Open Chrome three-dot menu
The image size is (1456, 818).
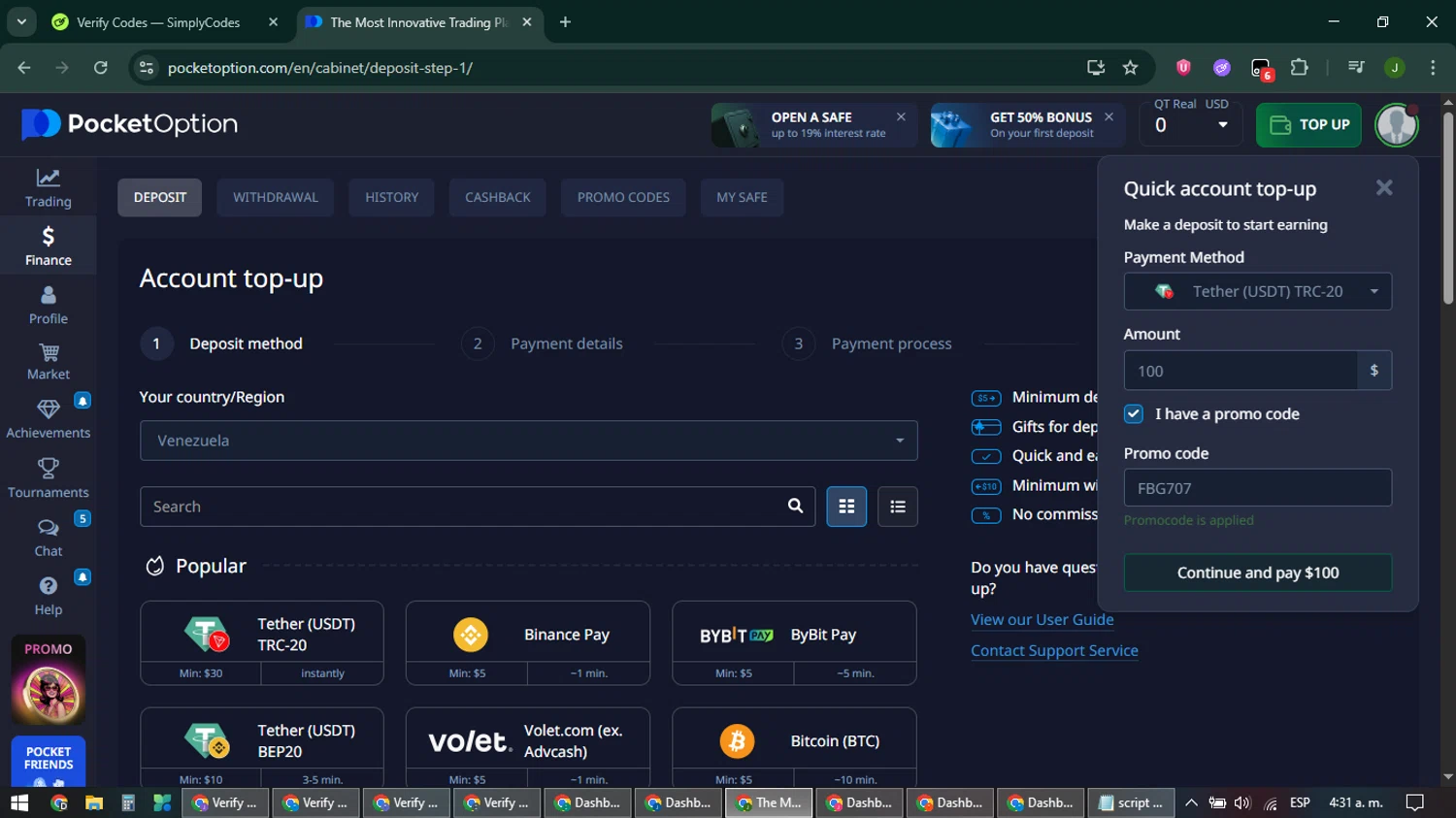pyautogui.click(x=1433, y=67)
